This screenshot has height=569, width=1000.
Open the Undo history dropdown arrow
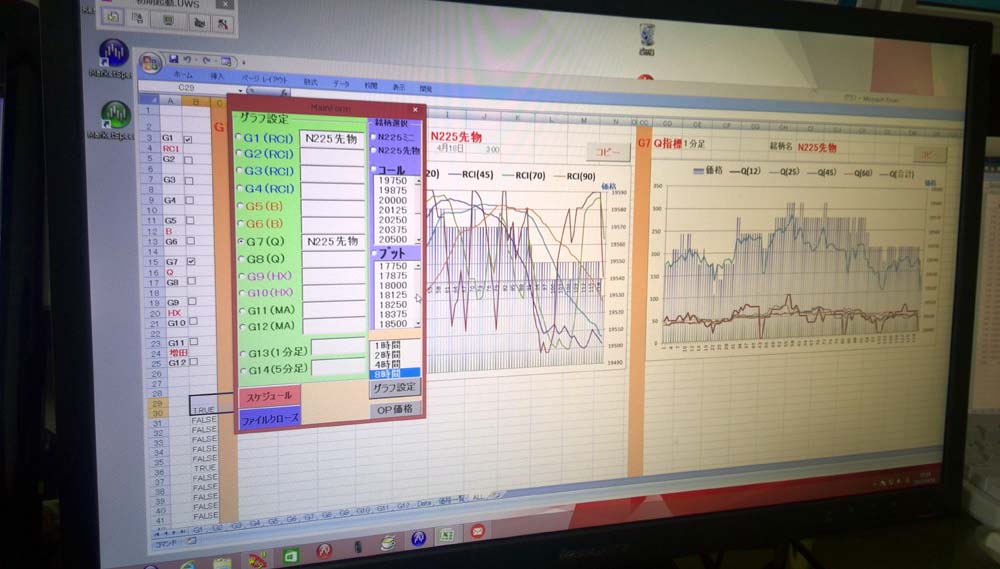(196, 60)
